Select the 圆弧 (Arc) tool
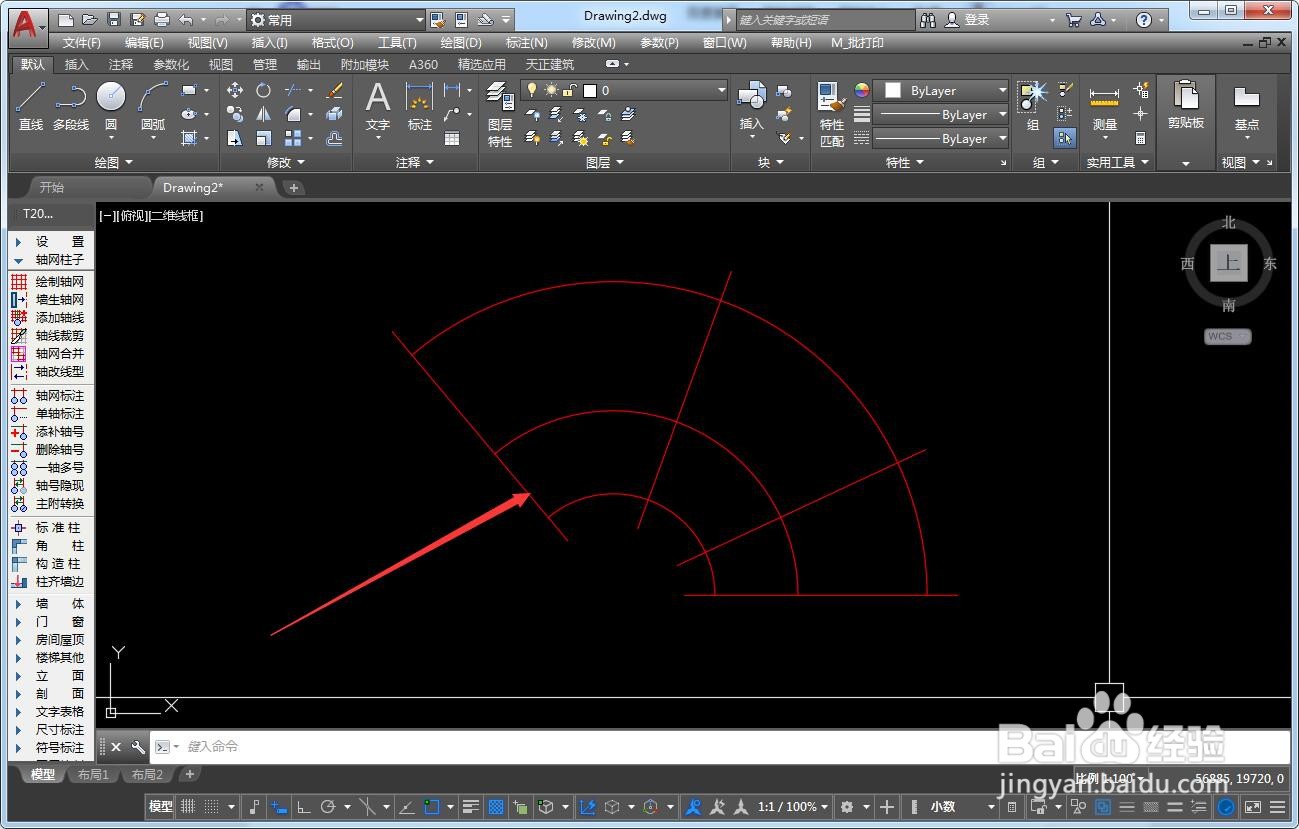Screen dimensions: 1299x829 pos(153,106)
